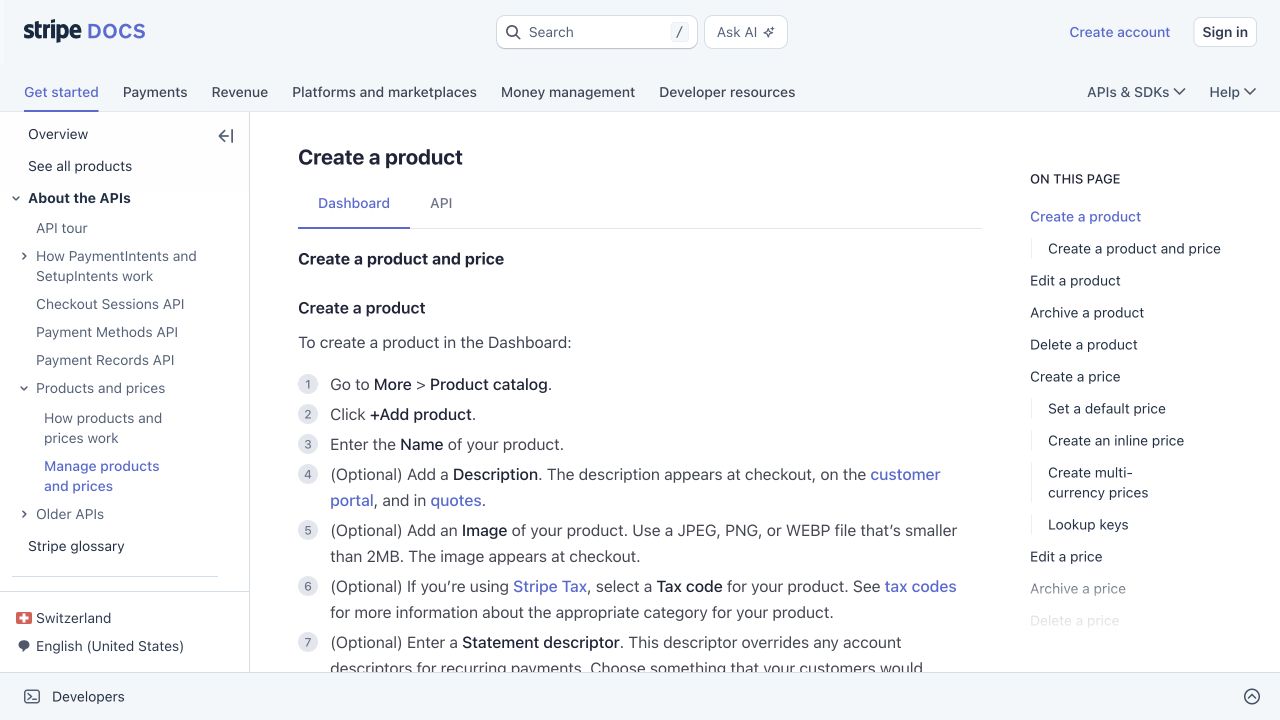
Task: Jump to Edit a product section
Action: pos(1075,280)
